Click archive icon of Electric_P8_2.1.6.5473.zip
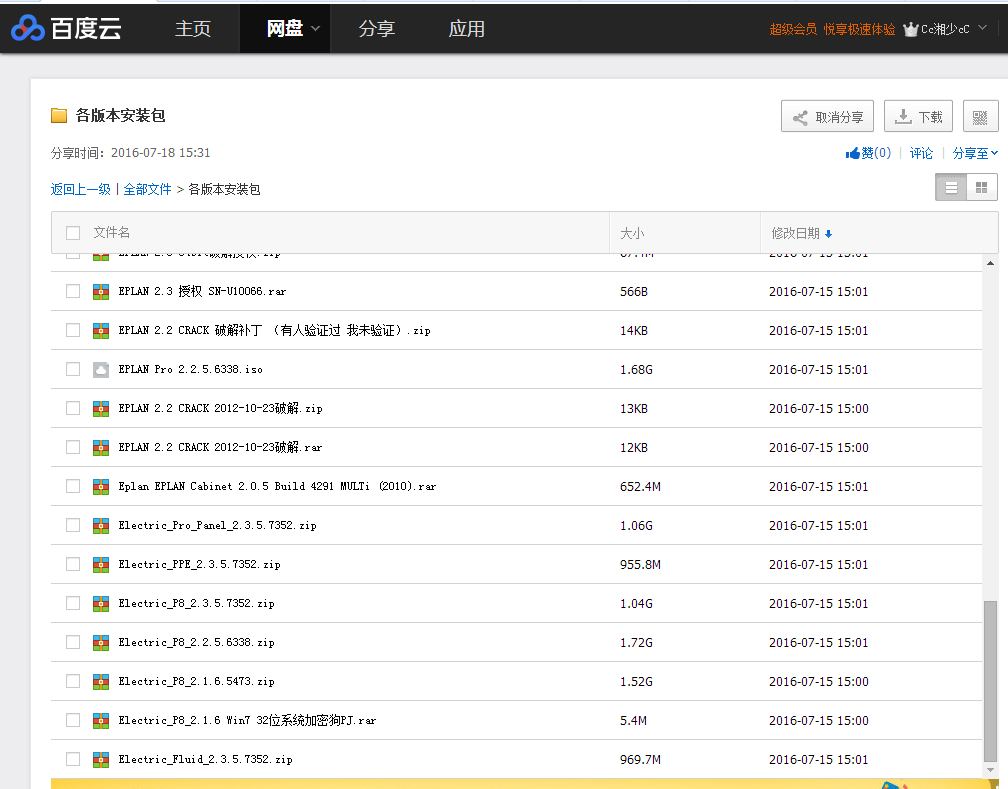The width and height of the screenshot is (1008, 789). click(101, 682)
